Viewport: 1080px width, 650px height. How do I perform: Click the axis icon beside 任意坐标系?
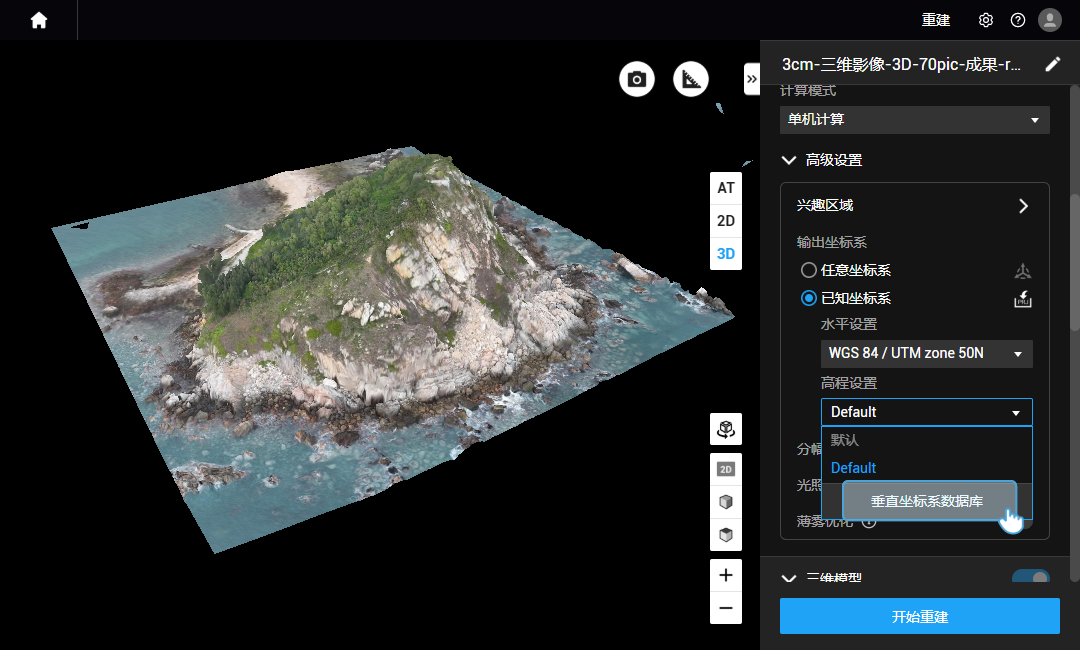[x=1023, y=271]
